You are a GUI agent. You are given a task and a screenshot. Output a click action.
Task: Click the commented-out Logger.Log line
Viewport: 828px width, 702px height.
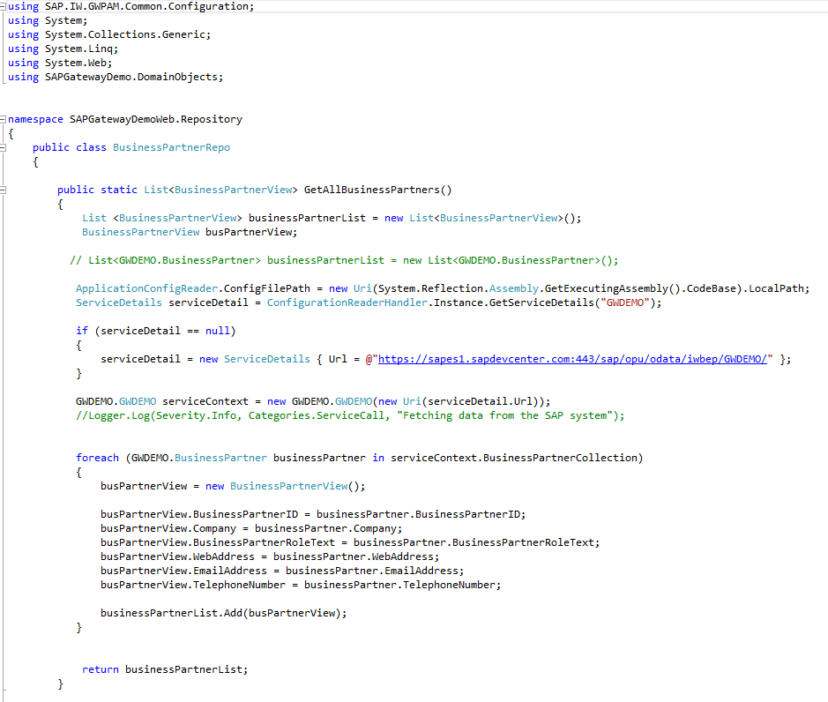click(x=250, y=415)
